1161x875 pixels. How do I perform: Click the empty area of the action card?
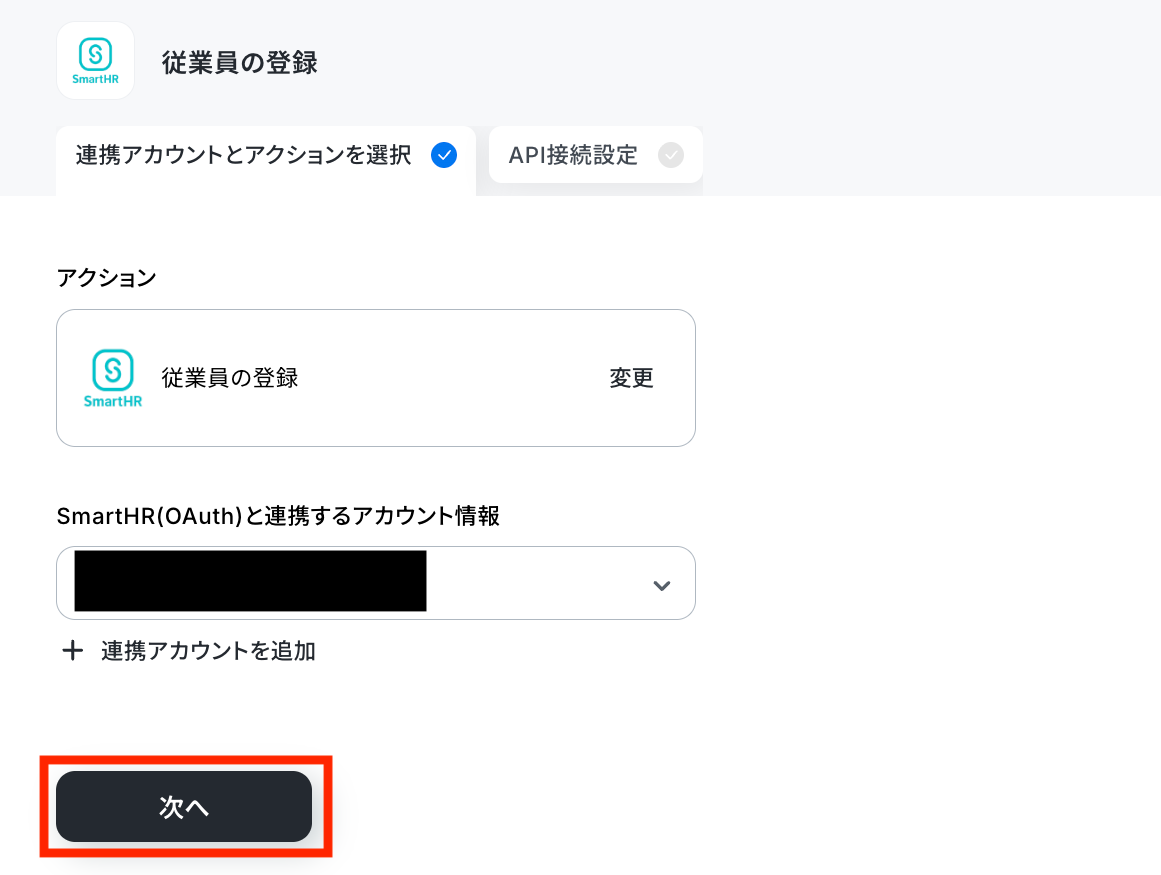452,378
